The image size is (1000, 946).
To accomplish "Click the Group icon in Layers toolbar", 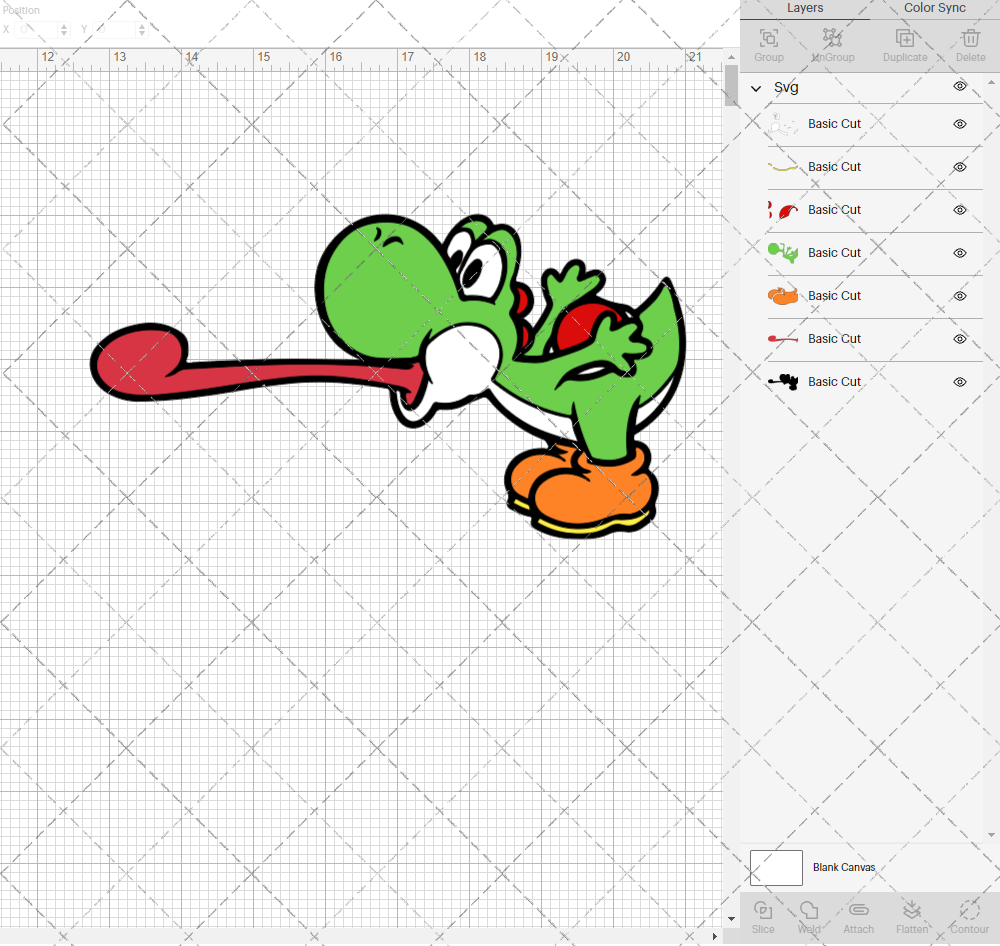I will pyautogui.click(x=768, y=38).
